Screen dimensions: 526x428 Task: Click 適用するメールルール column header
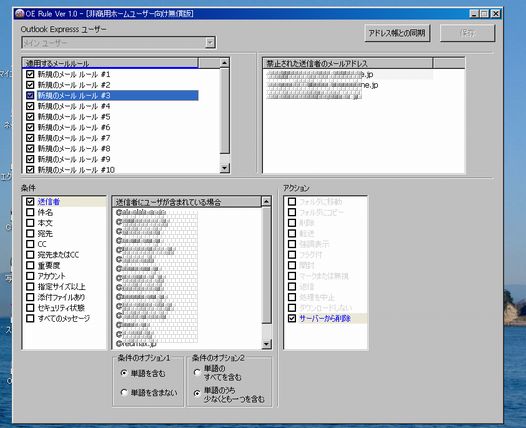tap(110, 63)
